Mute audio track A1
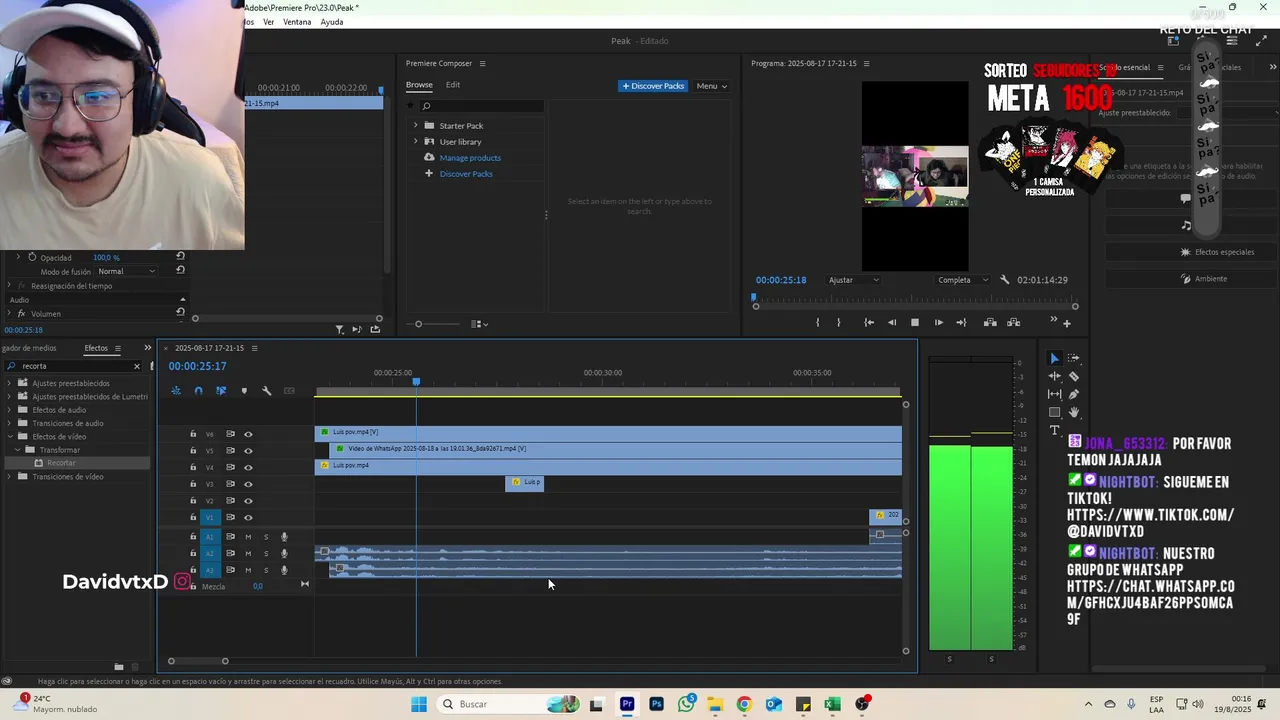The height and width of the screenshot is (720, 1280). click(248, 537)
